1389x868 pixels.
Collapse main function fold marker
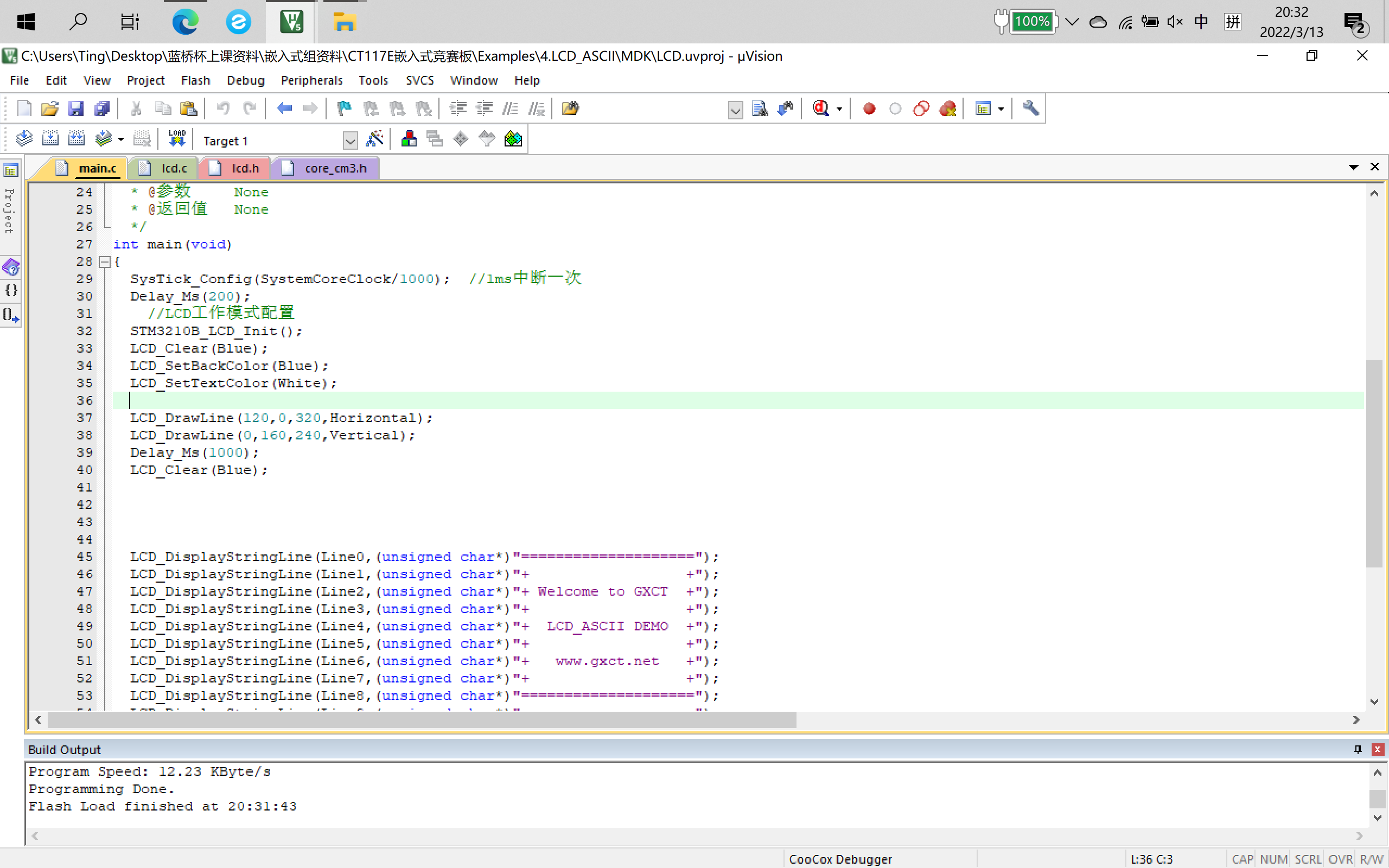coord(105,262)
